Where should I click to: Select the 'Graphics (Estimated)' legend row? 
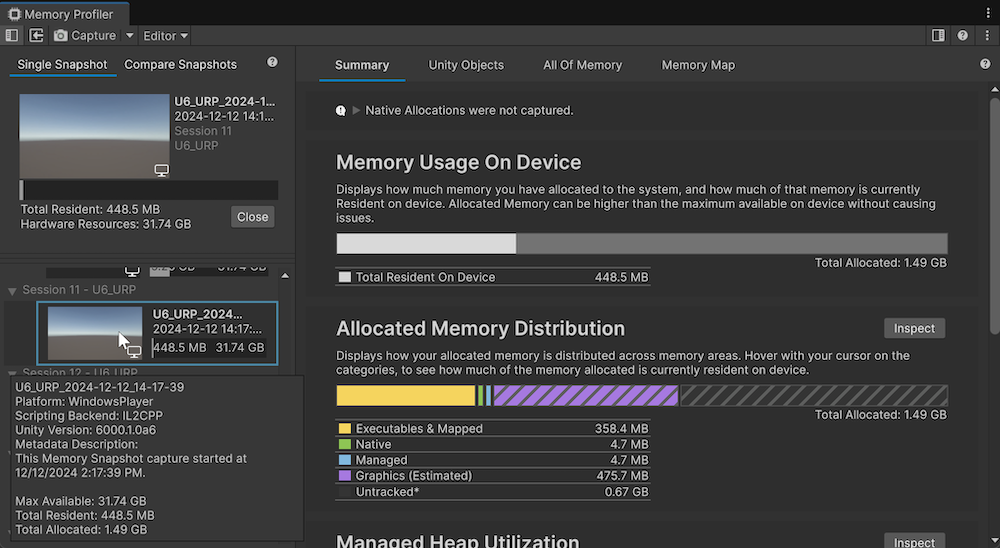click(493, 476)
